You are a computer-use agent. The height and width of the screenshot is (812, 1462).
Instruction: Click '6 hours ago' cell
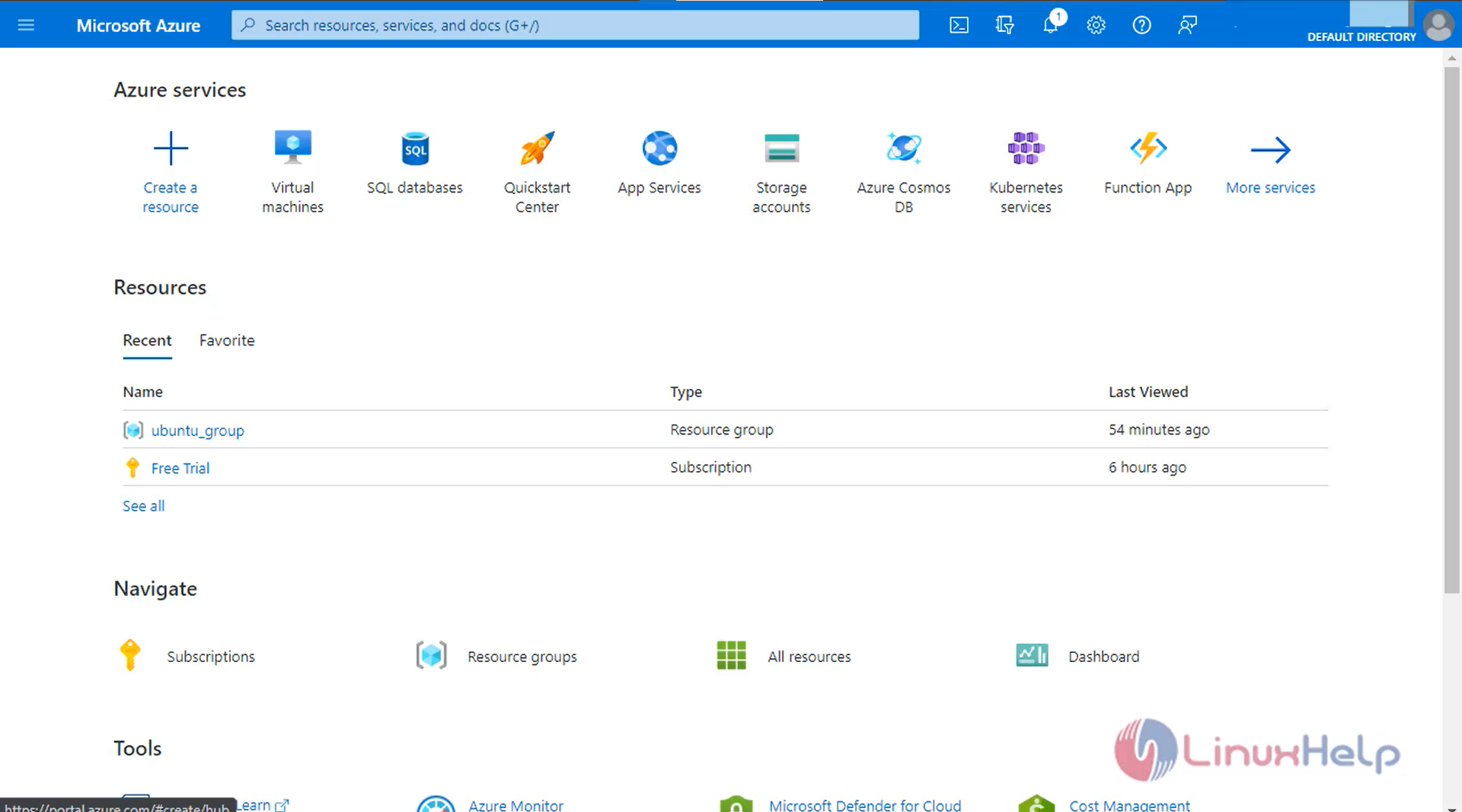tap(1148, 467)
